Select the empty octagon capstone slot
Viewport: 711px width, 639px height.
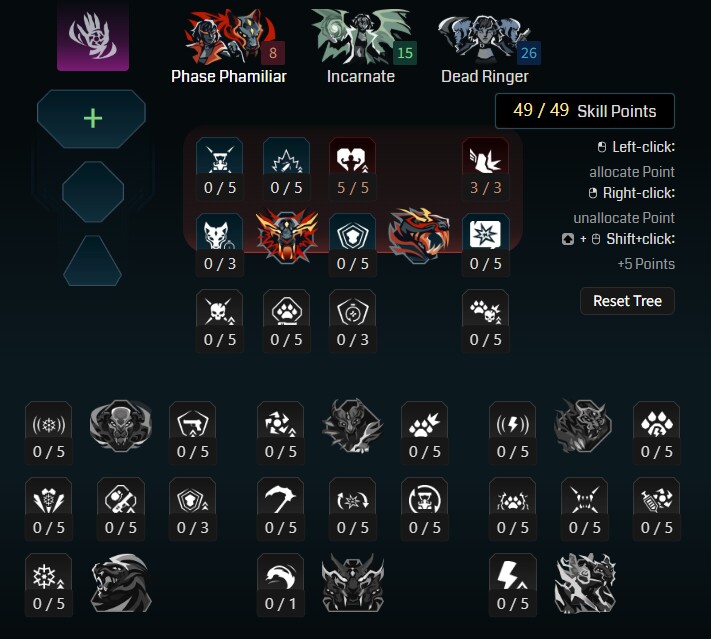click(x=93, y=192)
